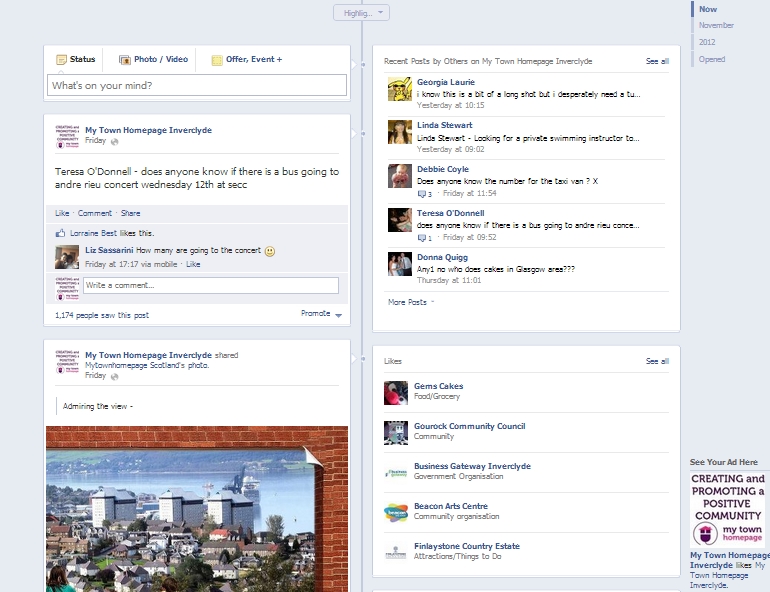Click the Offer, Event calendar icon
The height and width of the screenshot is (592, 770).
coord(217,60)
